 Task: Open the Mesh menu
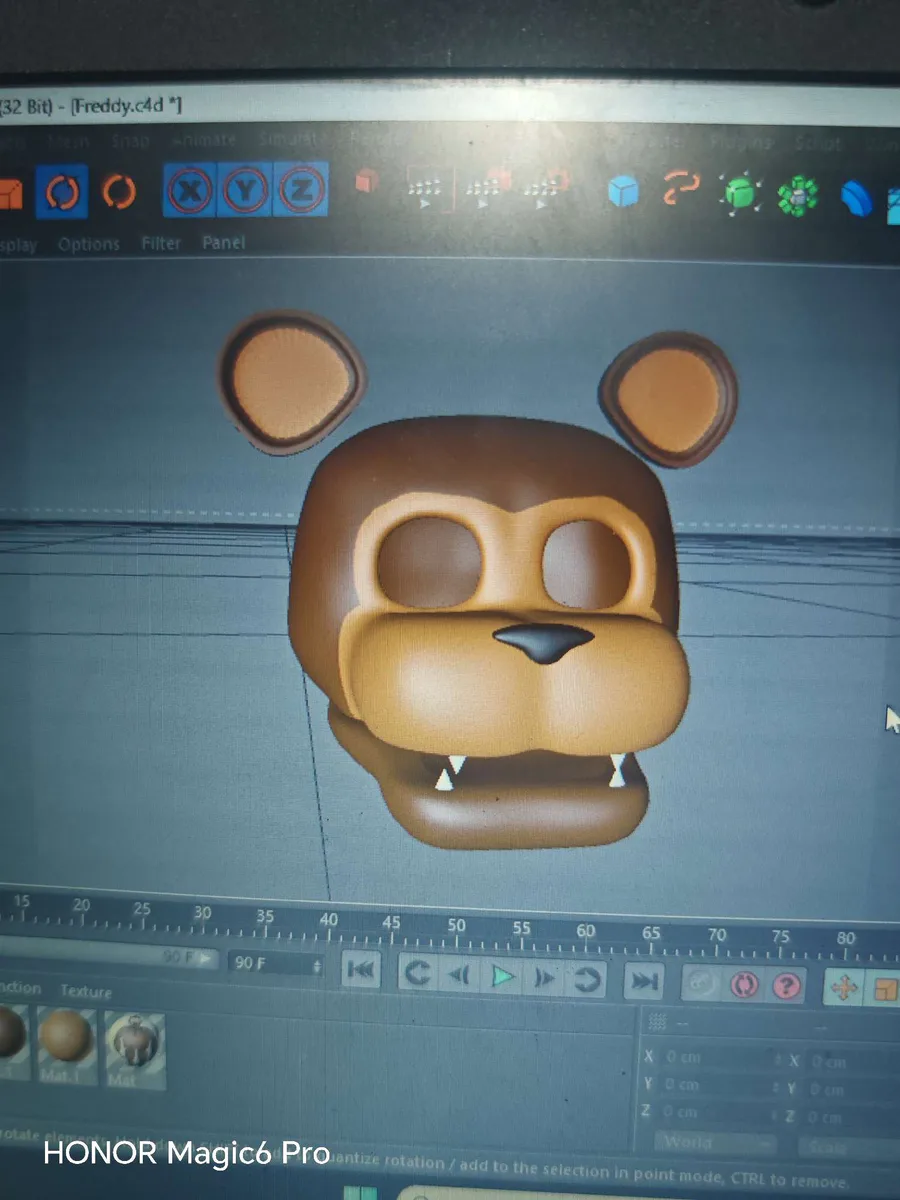68,142
